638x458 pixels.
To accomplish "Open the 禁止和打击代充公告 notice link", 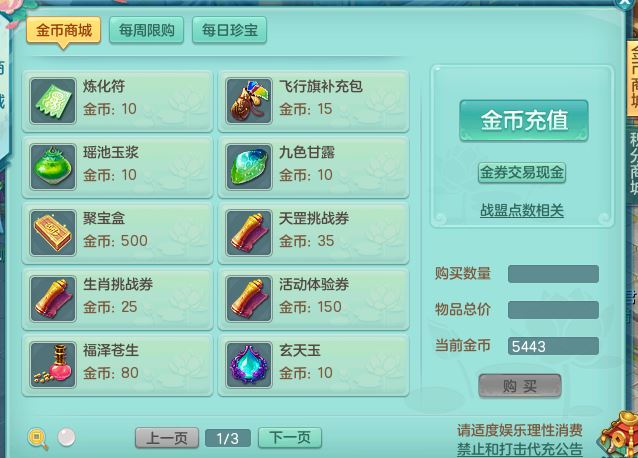I will click(520, 449).
